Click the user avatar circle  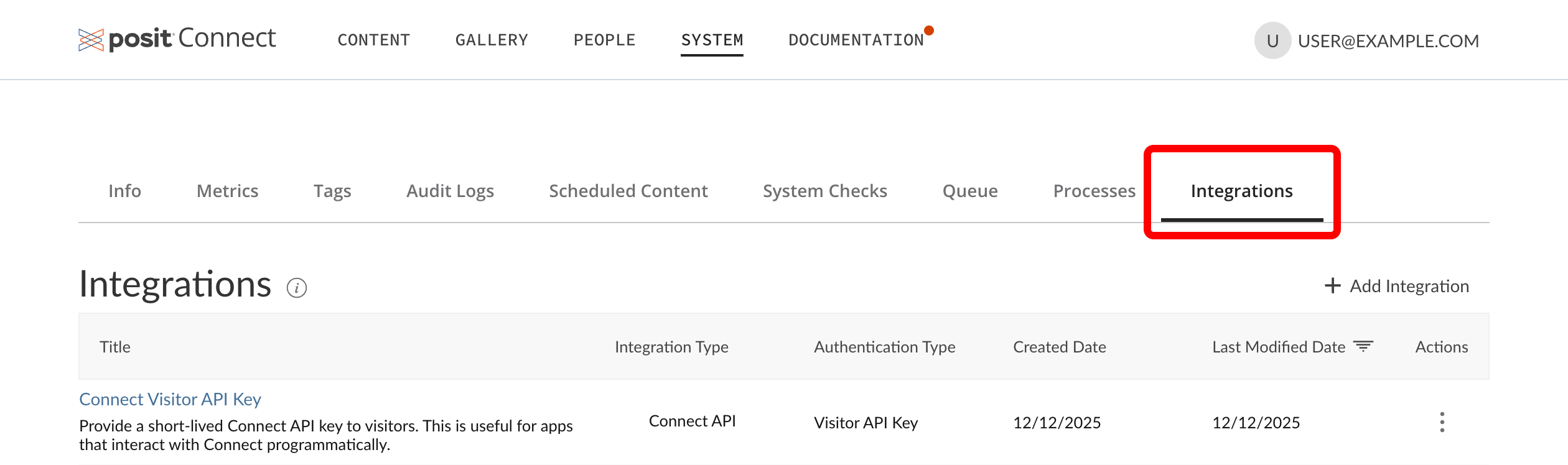point(1272,41)
